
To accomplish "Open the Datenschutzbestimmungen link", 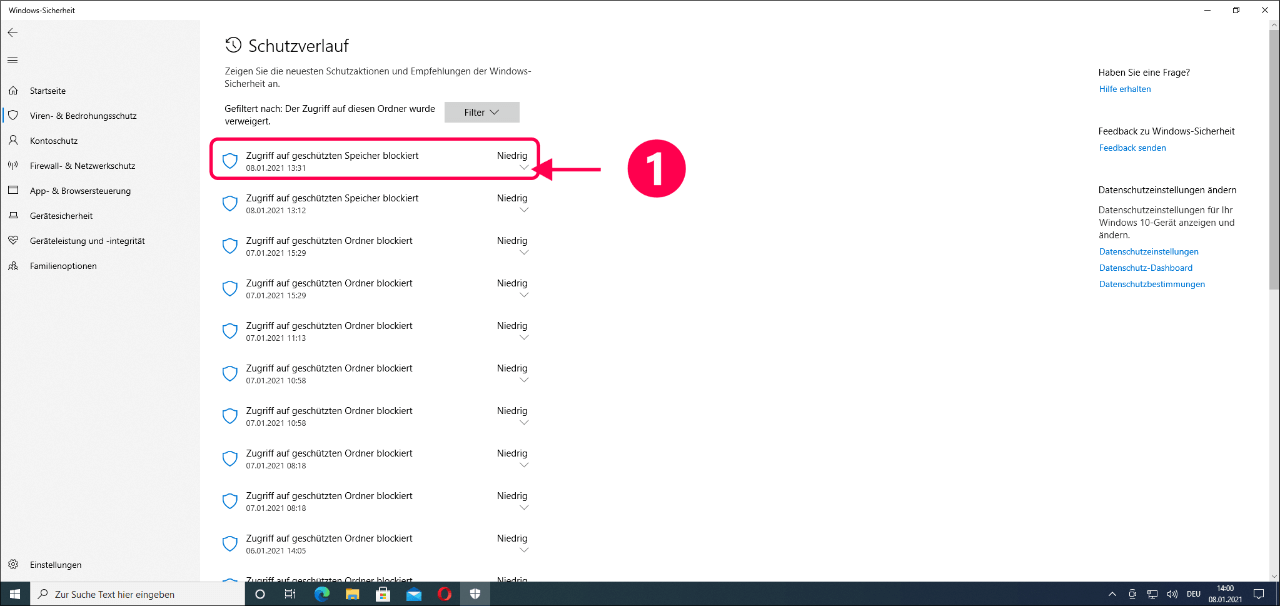I will click(x=1152, y=284).
